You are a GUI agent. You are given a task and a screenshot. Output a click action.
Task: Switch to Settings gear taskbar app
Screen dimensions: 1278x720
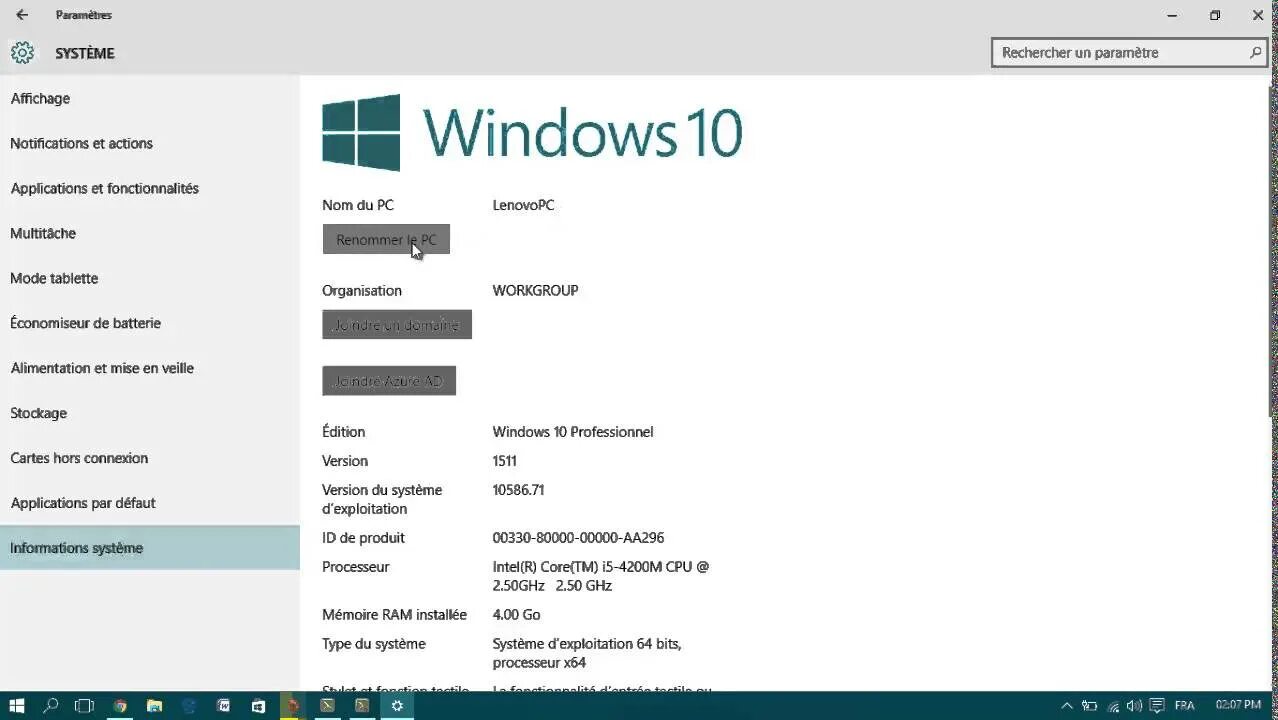(x=397, y=705)
